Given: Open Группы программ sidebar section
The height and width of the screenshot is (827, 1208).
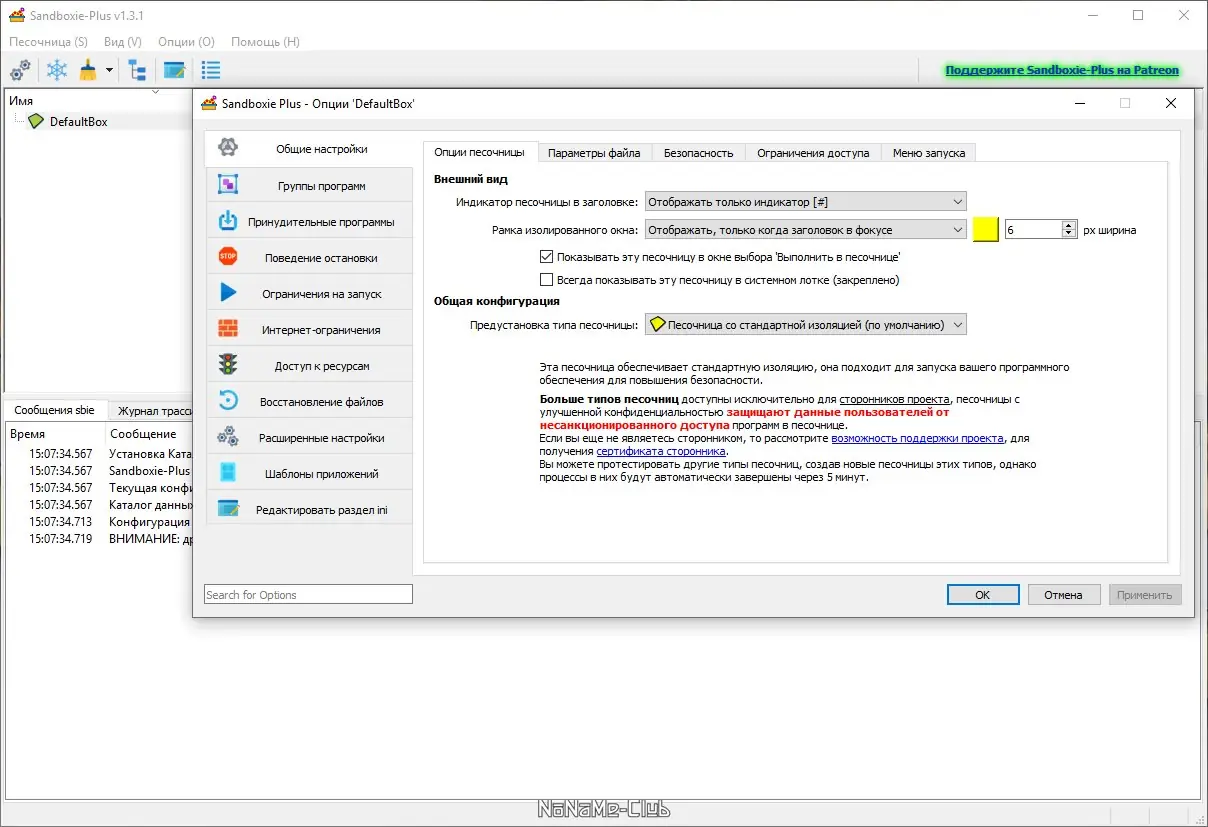Looking at the screenshot, I should (x=309, y=186).
